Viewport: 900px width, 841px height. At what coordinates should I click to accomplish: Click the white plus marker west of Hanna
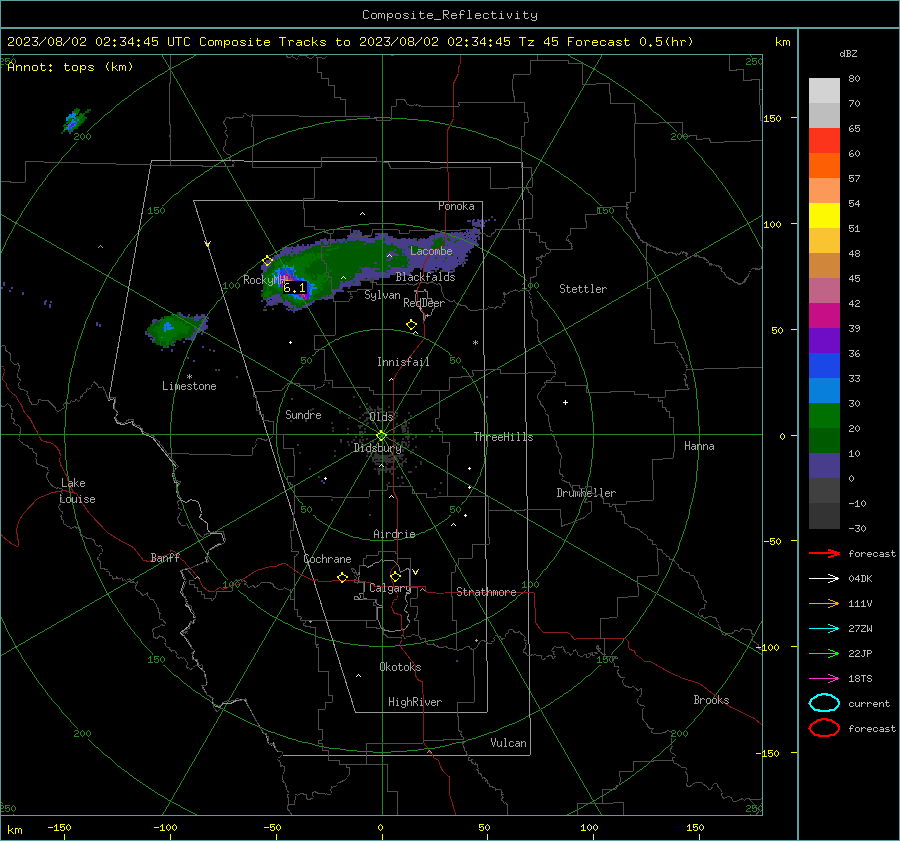565,402
